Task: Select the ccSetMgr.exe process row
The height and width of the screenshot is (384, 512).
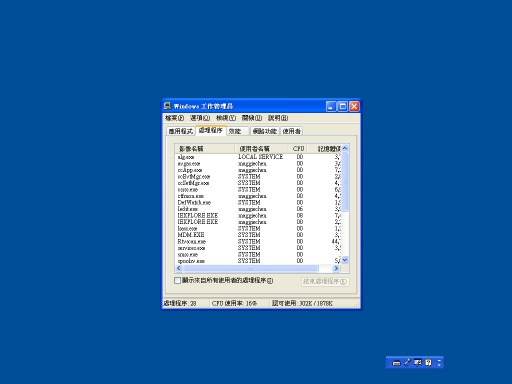Action: 258,183
